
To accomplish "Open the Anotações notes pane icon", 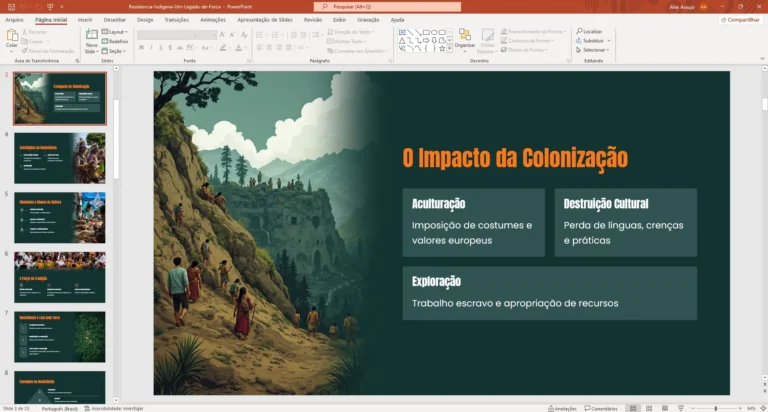I will (x=562, y=408).
